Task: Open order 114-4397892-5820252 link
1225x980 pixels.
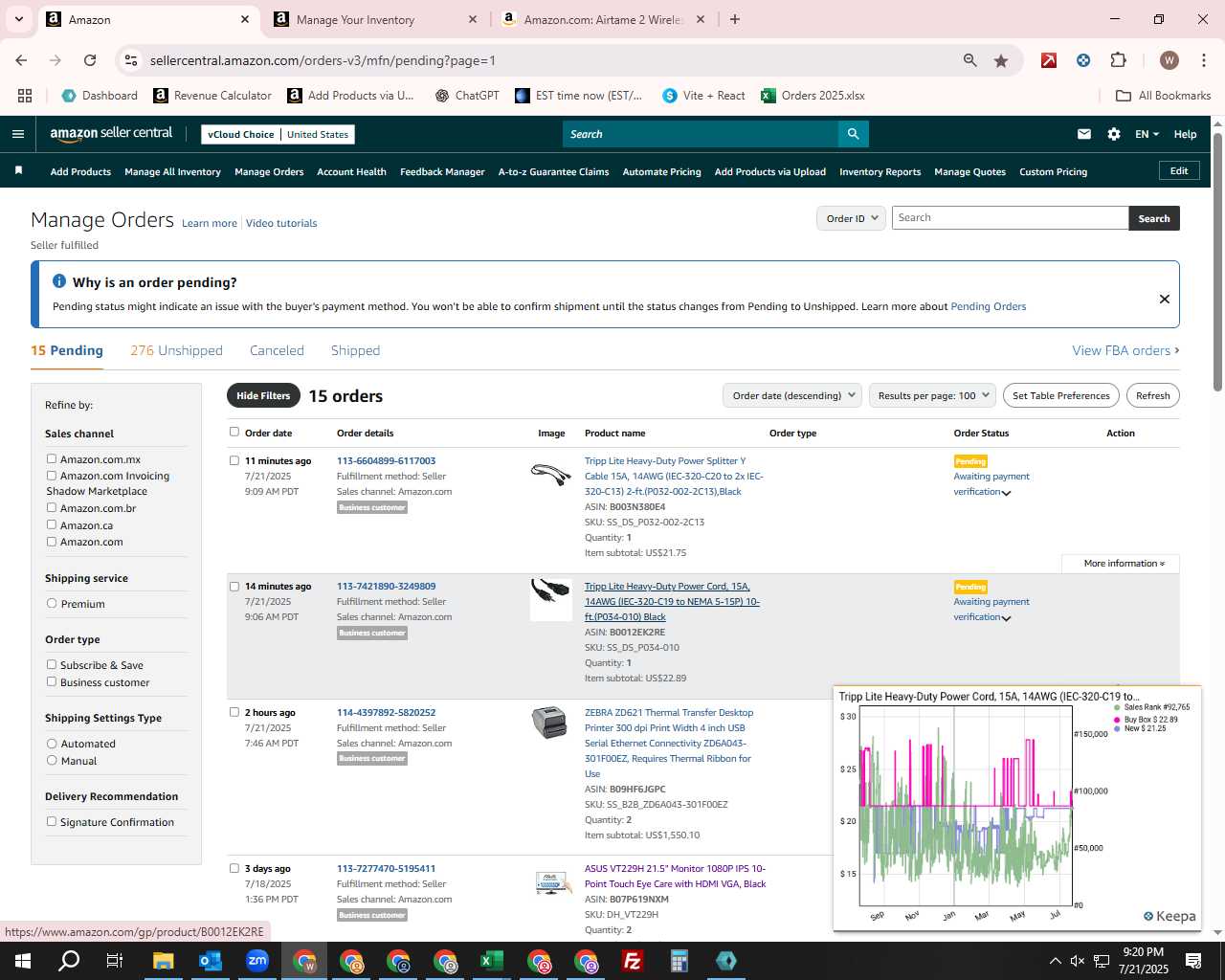Action: (x=386, y=712)
